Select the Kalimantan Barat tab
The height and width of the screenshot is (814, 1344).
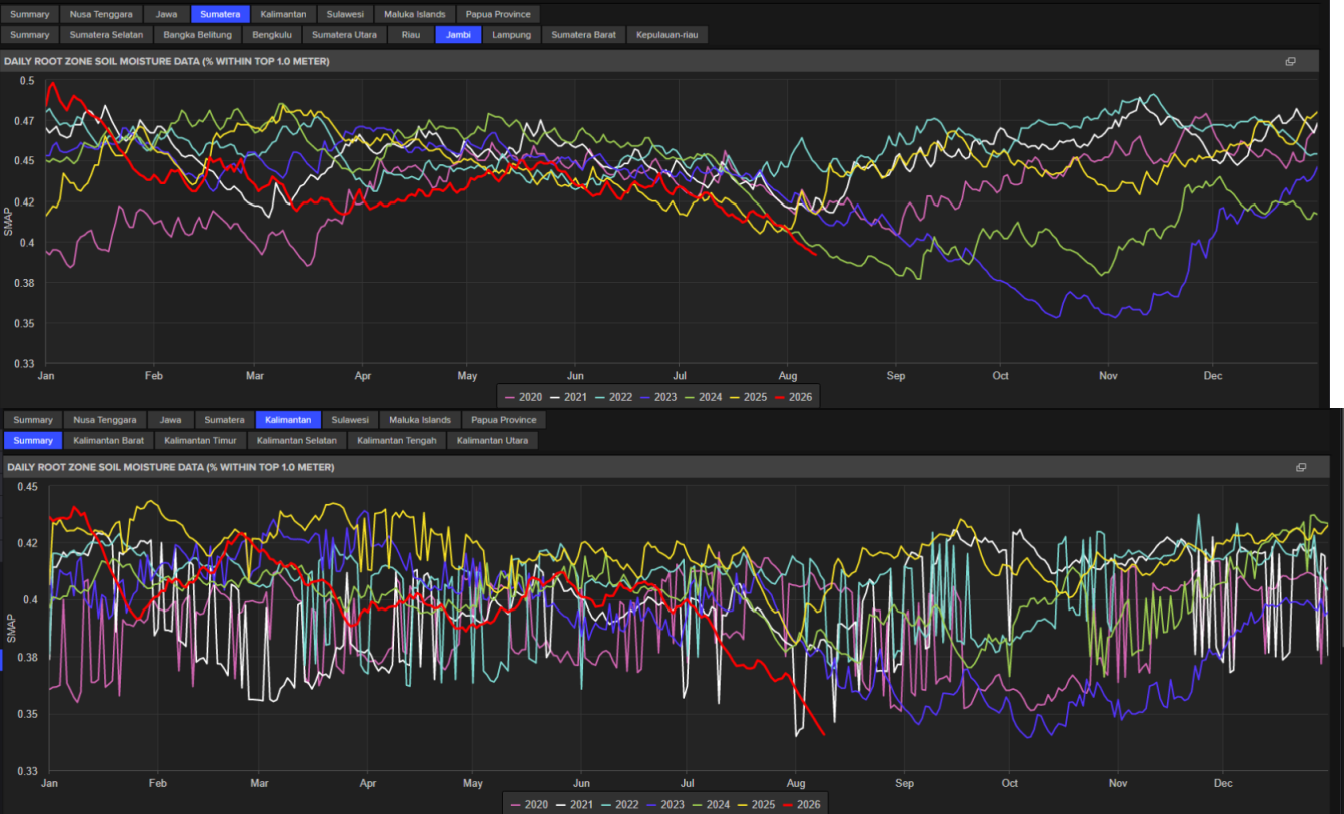point(109,440)
